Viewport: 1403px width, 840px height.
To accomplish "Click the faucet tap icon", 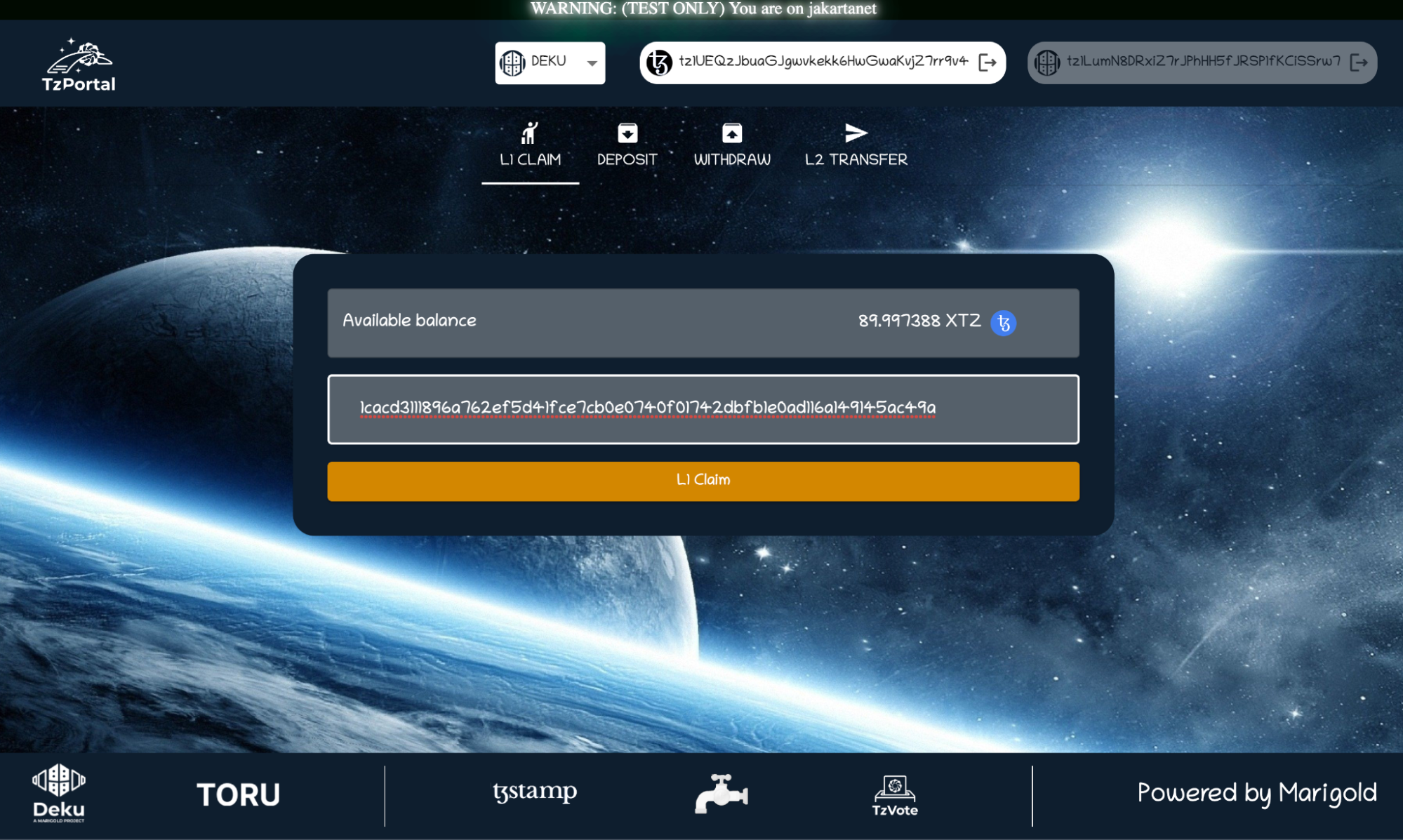I will point(721,794).
